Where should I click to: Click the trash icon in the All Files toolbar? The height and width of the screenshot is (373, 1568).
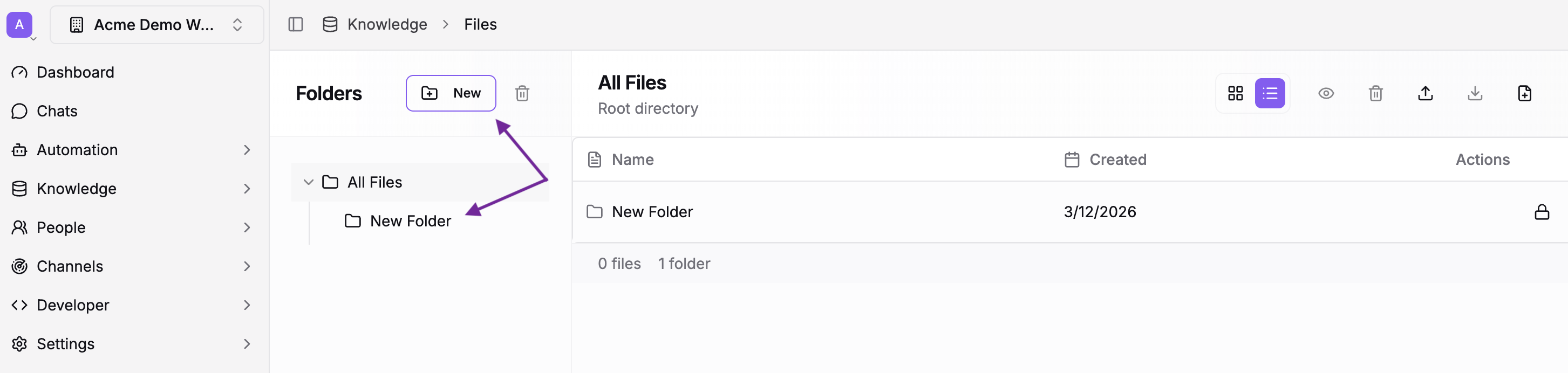pos(1376,93)
